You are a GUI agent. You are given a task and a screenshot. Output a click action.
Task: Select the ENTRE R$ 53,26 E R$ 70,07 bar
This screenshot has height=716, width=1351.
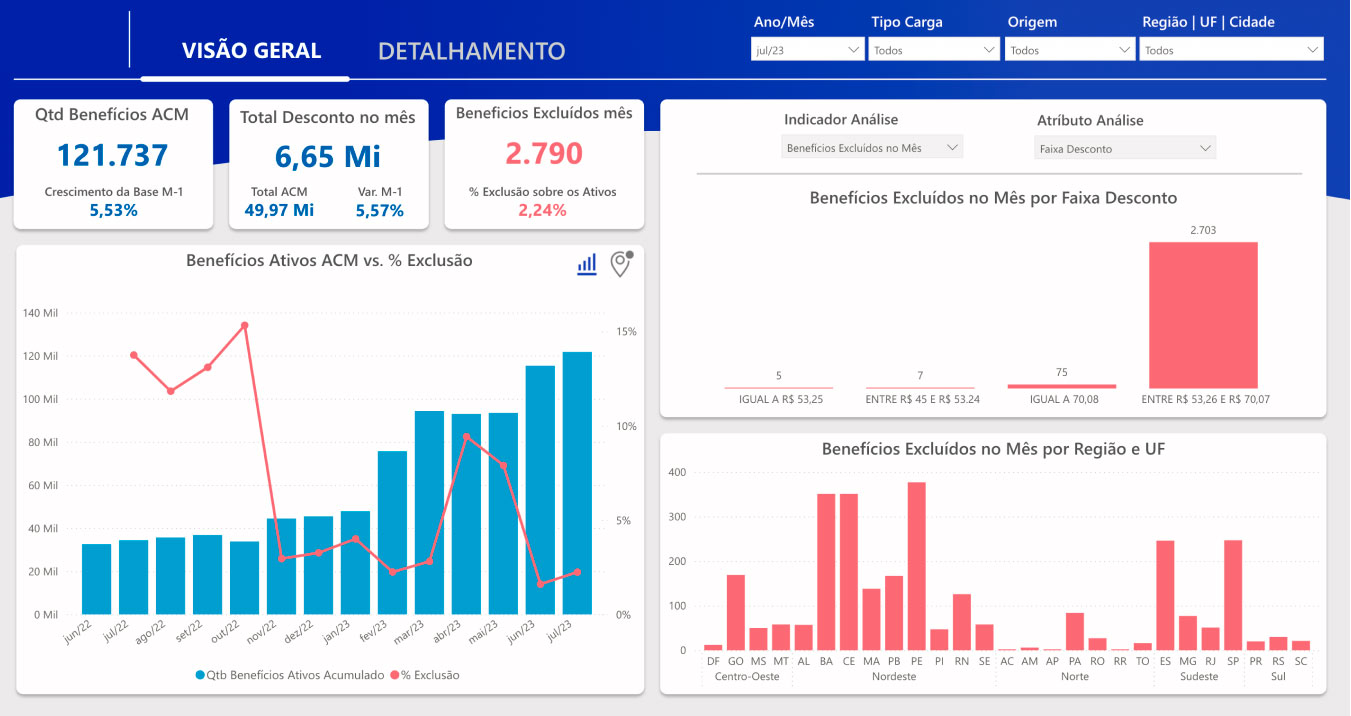1203,315
